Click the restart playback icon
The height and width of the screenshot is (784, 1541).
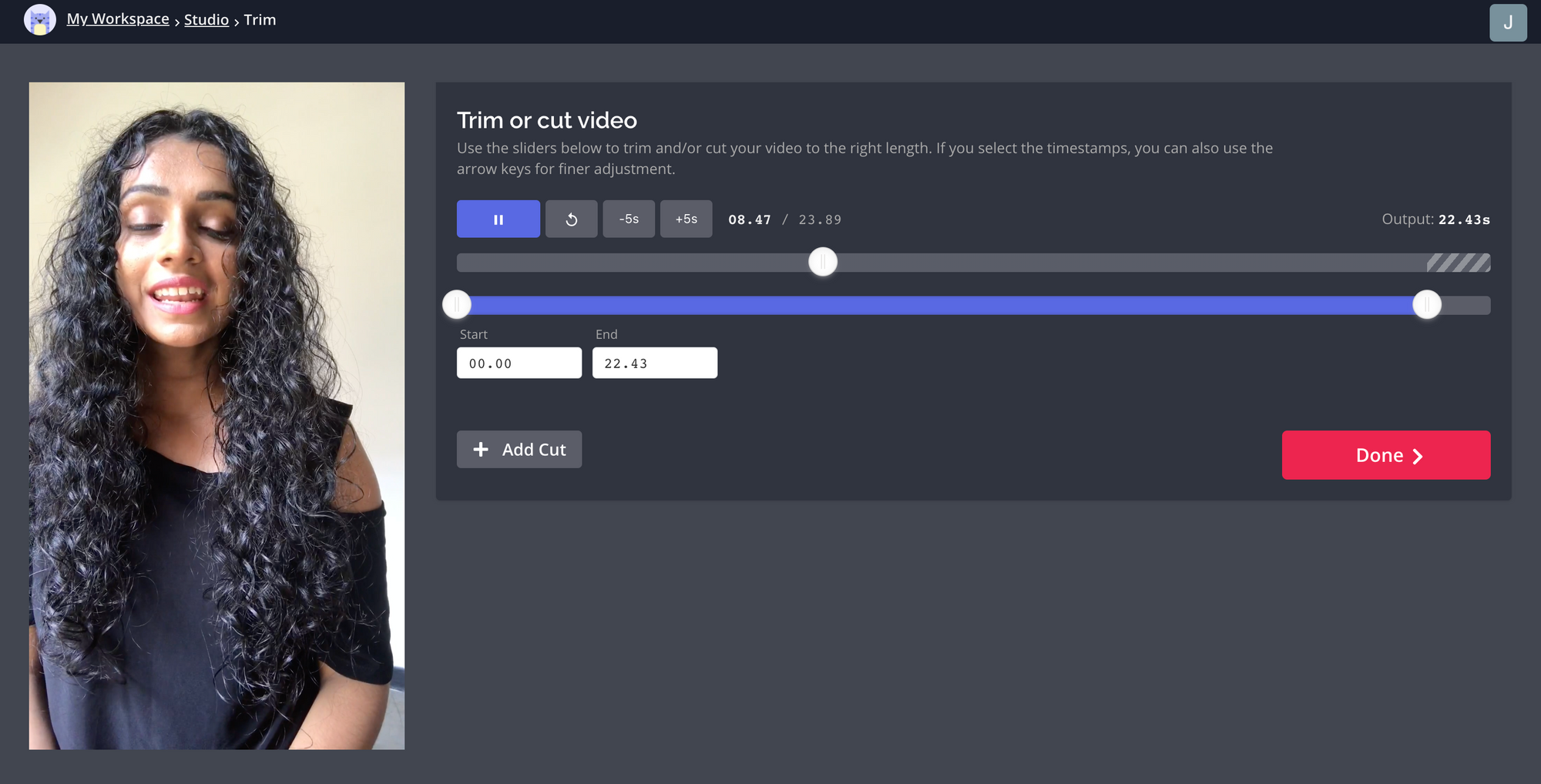point(571,219)
